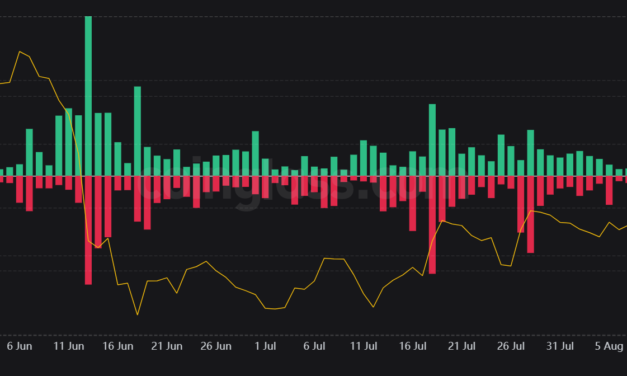Click the 11 Jun date label
The width and height of the screenshot is (627, 376).
pyautogui.click(x=68, y=346)
